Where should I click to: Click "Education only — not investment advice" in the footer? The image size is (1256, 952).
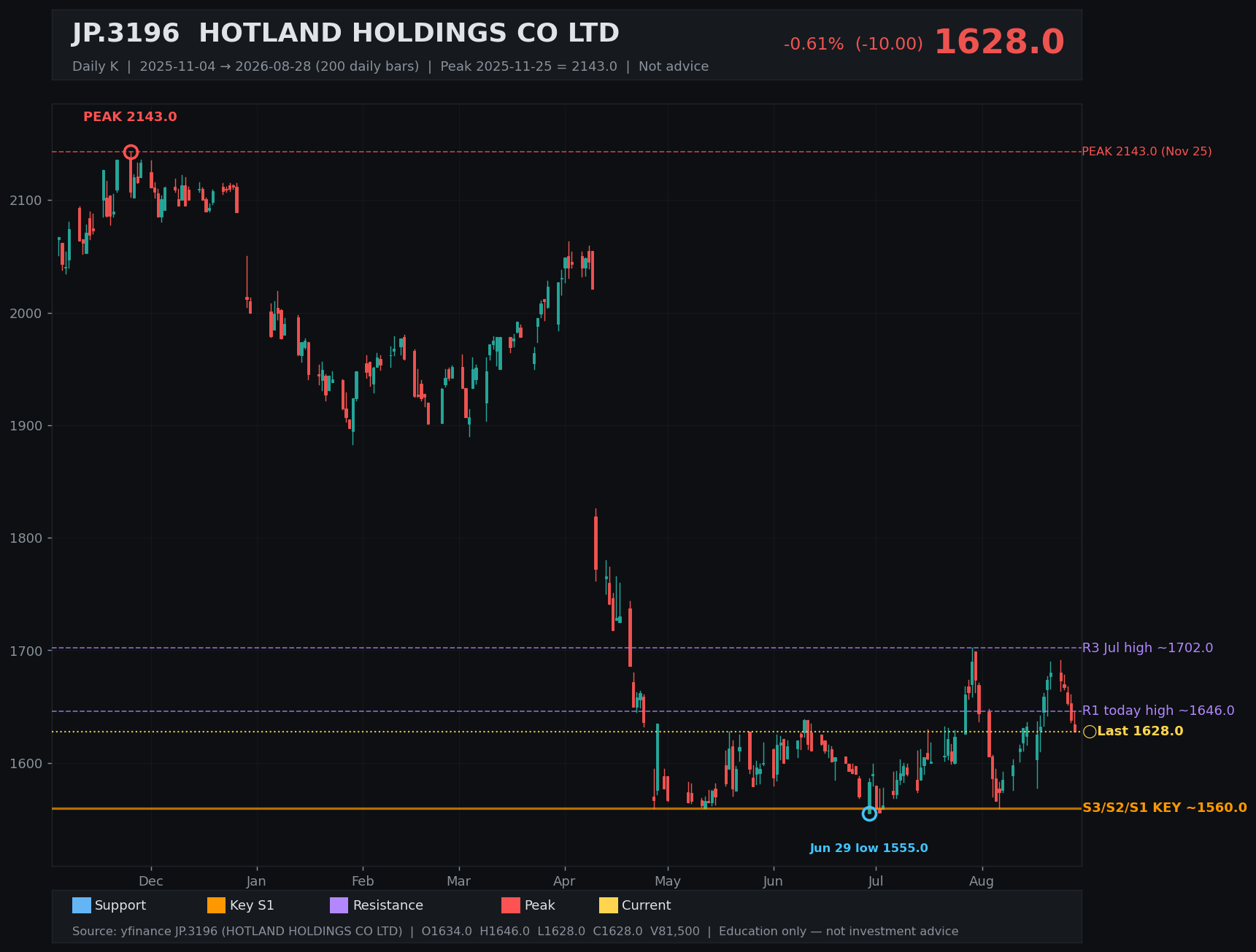(839, 932)
